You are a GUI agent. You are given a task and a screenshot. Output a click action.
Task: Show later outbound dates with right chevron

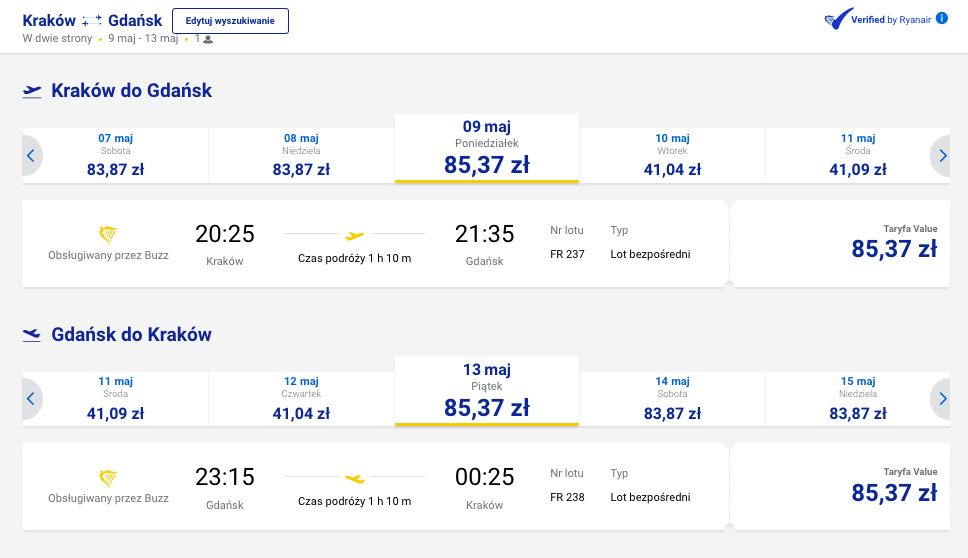[x=941, y=156]
